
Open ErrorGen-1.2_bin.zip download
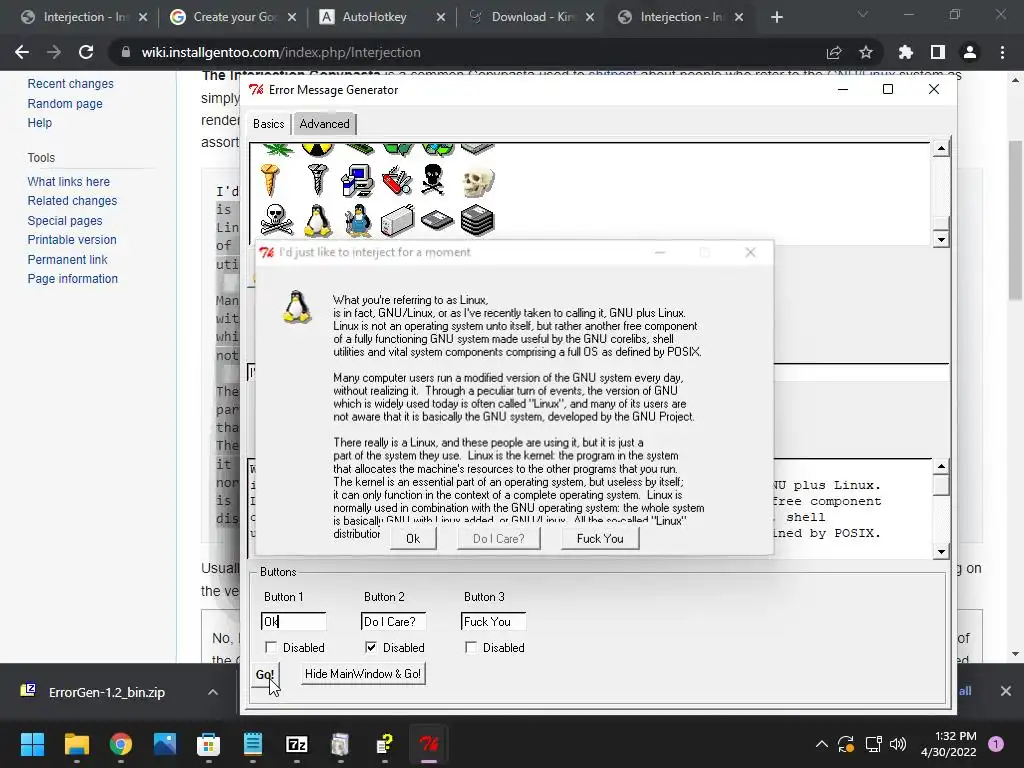tap(107, 692)
